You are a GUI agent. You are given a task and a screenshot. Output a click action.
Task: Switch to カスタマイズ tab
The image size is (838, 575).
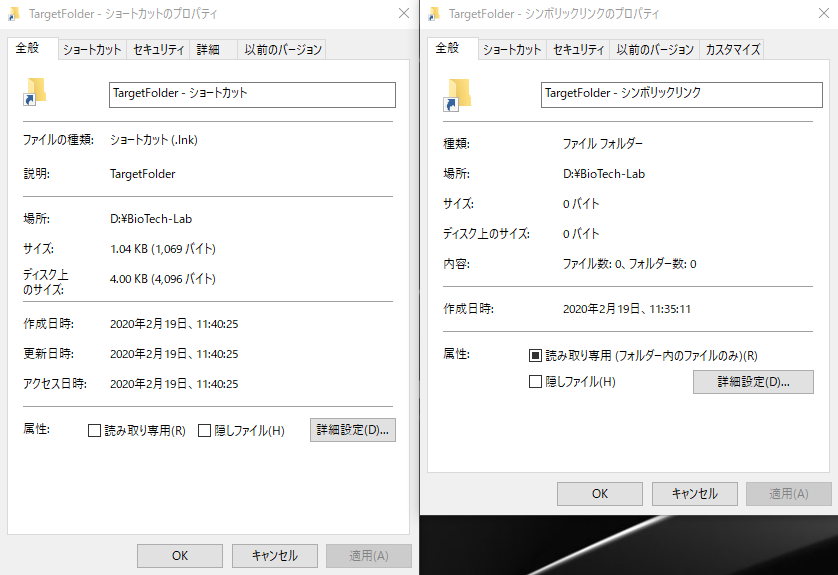[732, 50]
